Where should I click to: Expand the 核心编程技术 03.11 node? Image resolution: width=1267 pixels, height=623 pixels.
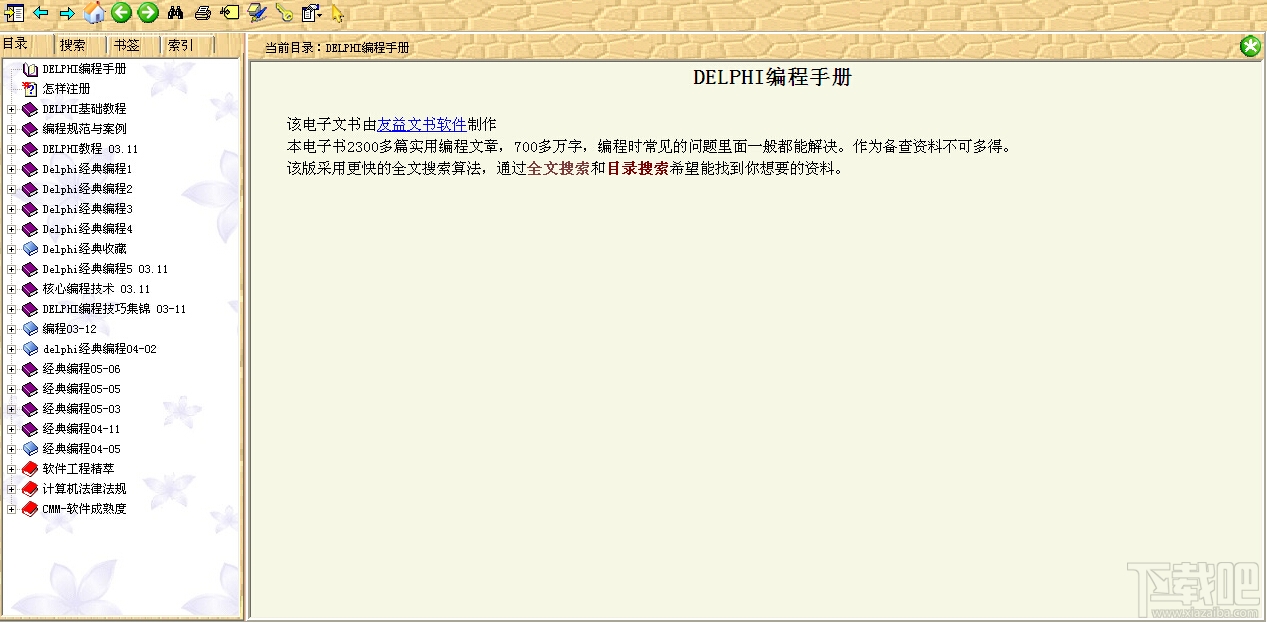[x=12, y=289]
